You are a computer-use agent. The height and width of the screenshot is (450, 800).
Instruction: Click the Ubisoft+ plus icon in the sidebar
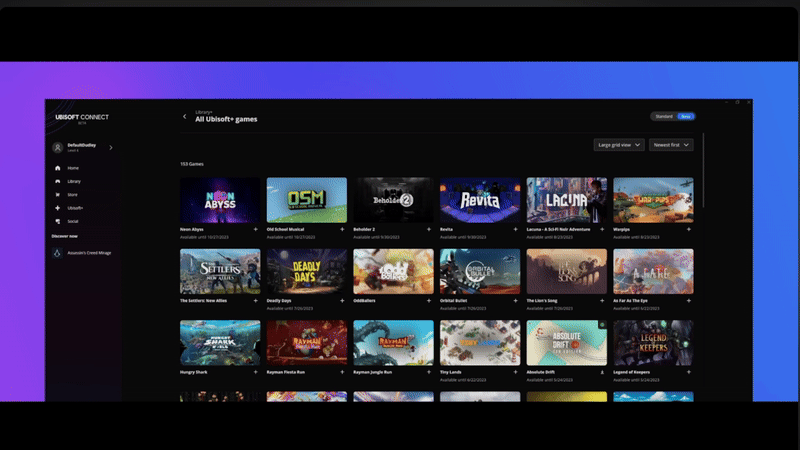coord(58,208)
